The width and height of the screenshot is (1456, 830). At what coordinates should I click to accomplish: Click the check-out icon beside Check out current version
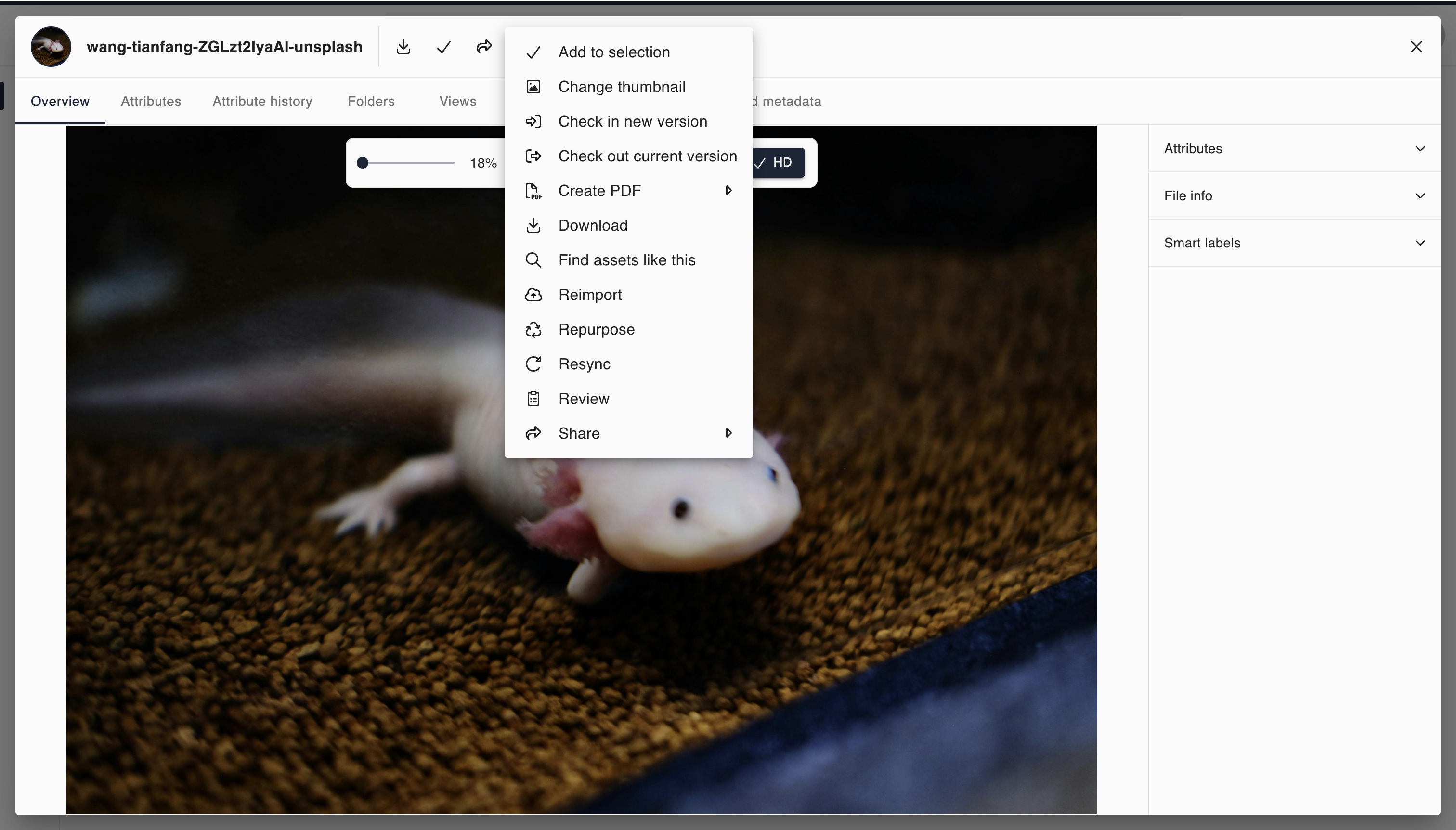coord(533,156)
